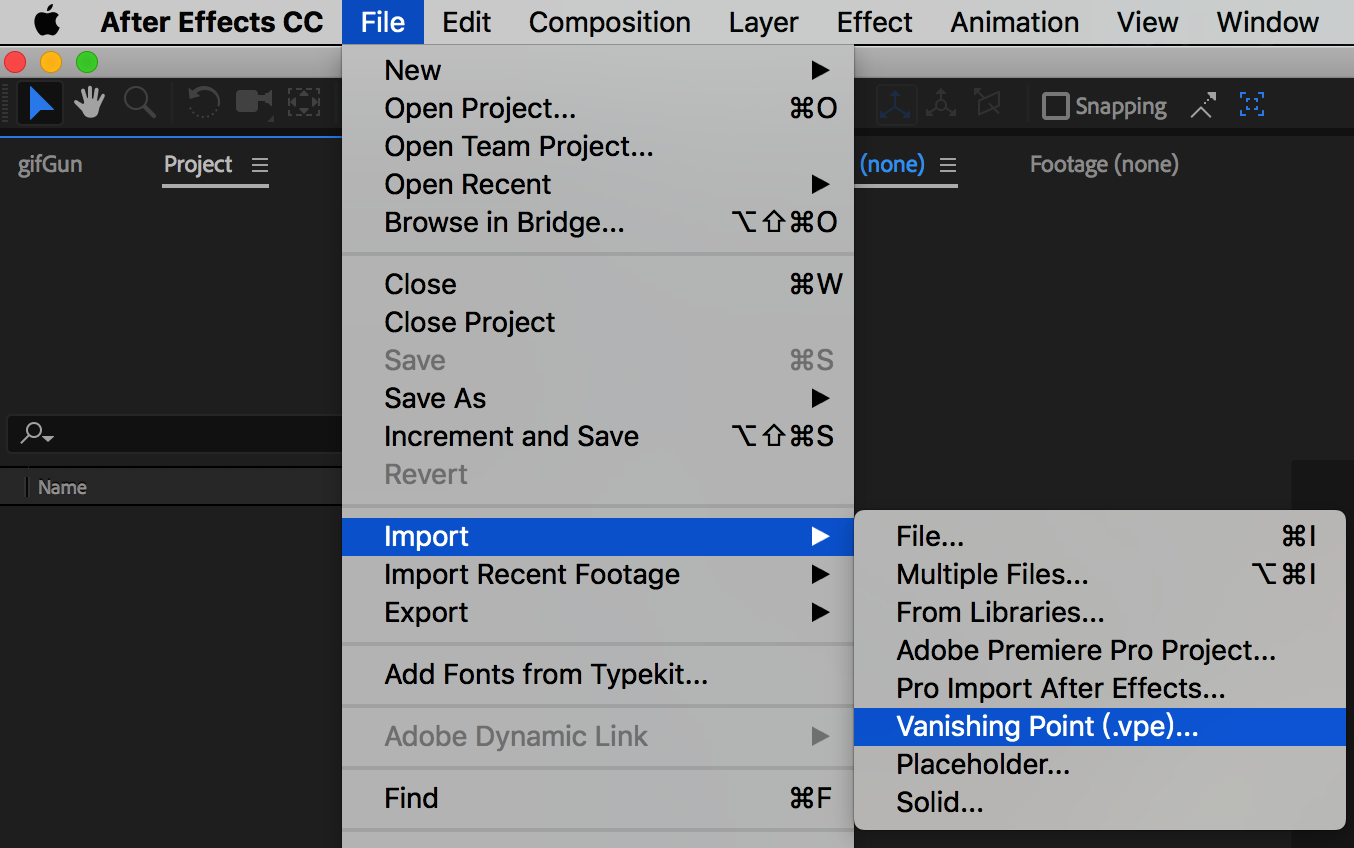The height and width of the screenshot is (848, 1354).
Task: Close the open File menu
Action: click(383, 22)
